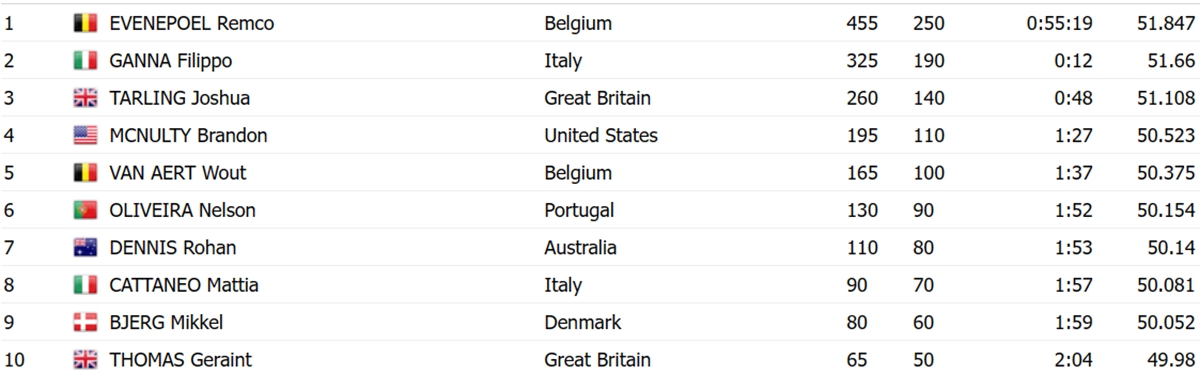Open rider profile VAN AERT Wout
Image resolution: width=1200 pixels, height=374 pixels.
pos(177,173)
